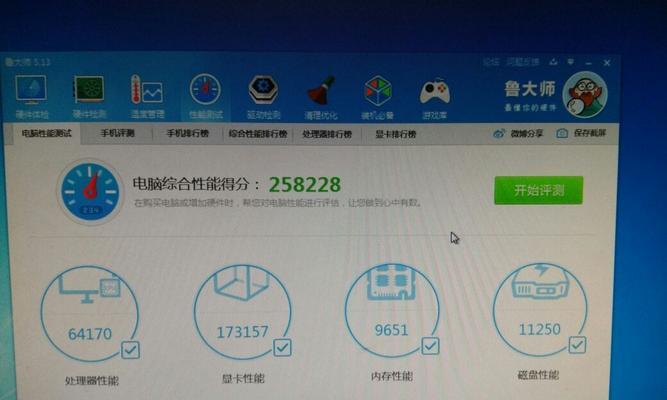Open the title bar dropdown menu icon
The height and width of the screenshot is (400, 667).
coord(570,62)
